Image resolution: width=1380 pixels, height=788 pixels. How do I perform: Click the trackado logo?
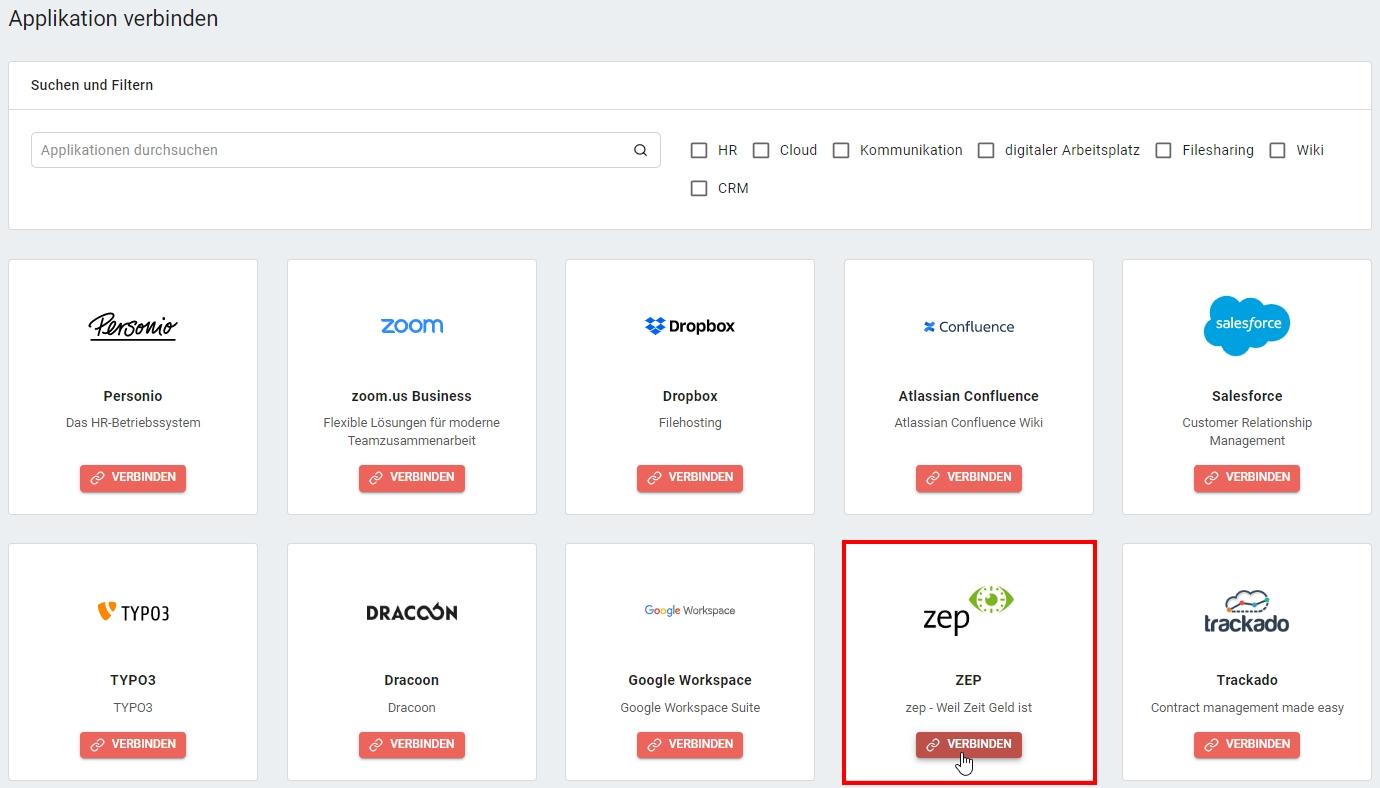click(x=1247, y=611)
